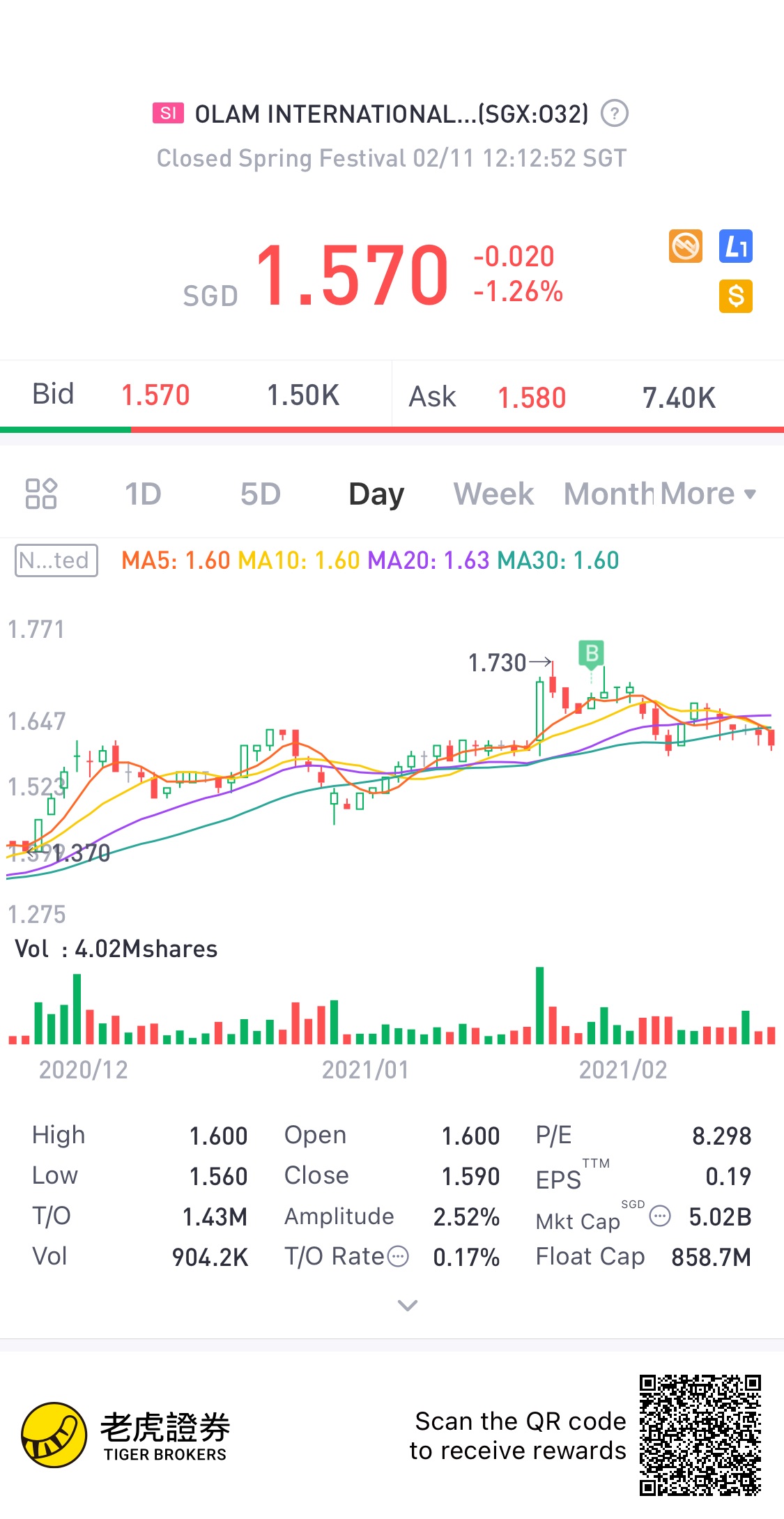Switch to the 5D chart tab

261,494
